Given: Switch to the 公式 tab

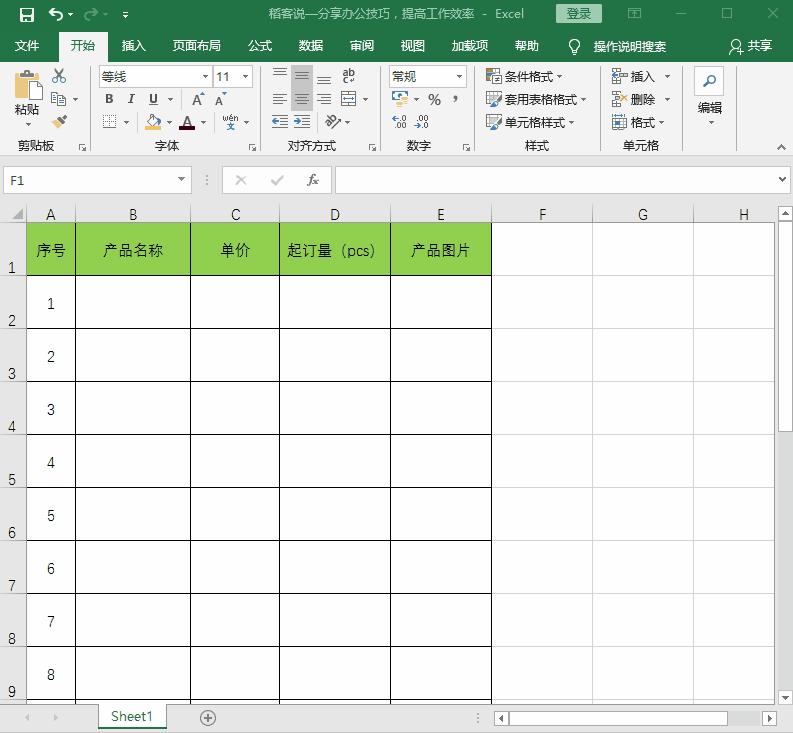Looking at the screenshot, I should click(260, 46).
